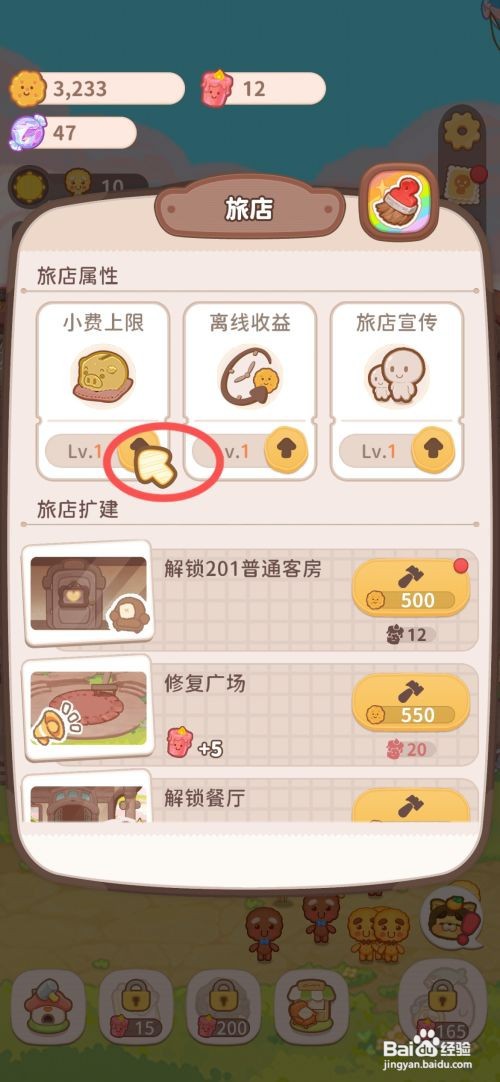Open the settings gear icon
Viewport: 500px width, 1082px height.
click(x=462, y=130)
